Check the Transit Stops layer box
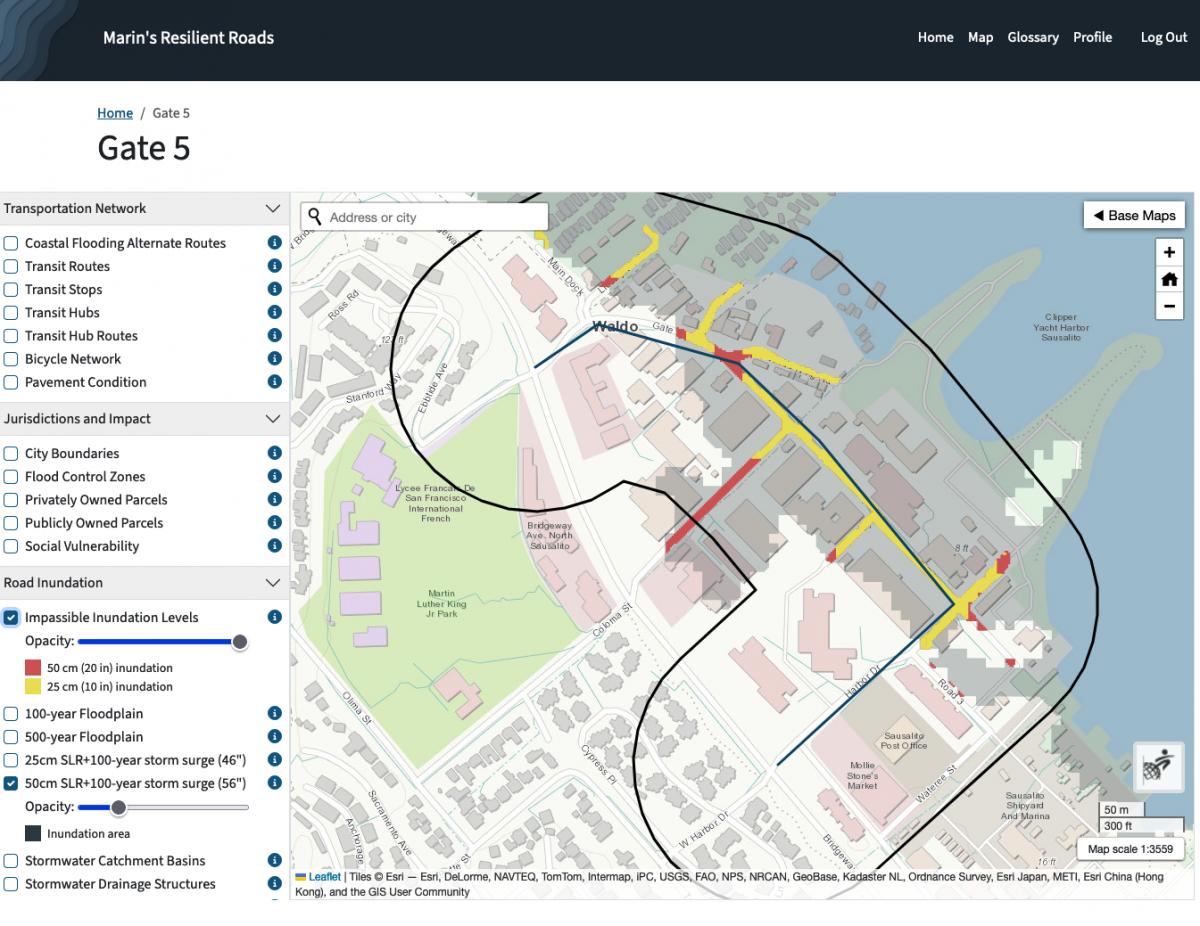This screenshot has height=926, width=1200. 11,289
